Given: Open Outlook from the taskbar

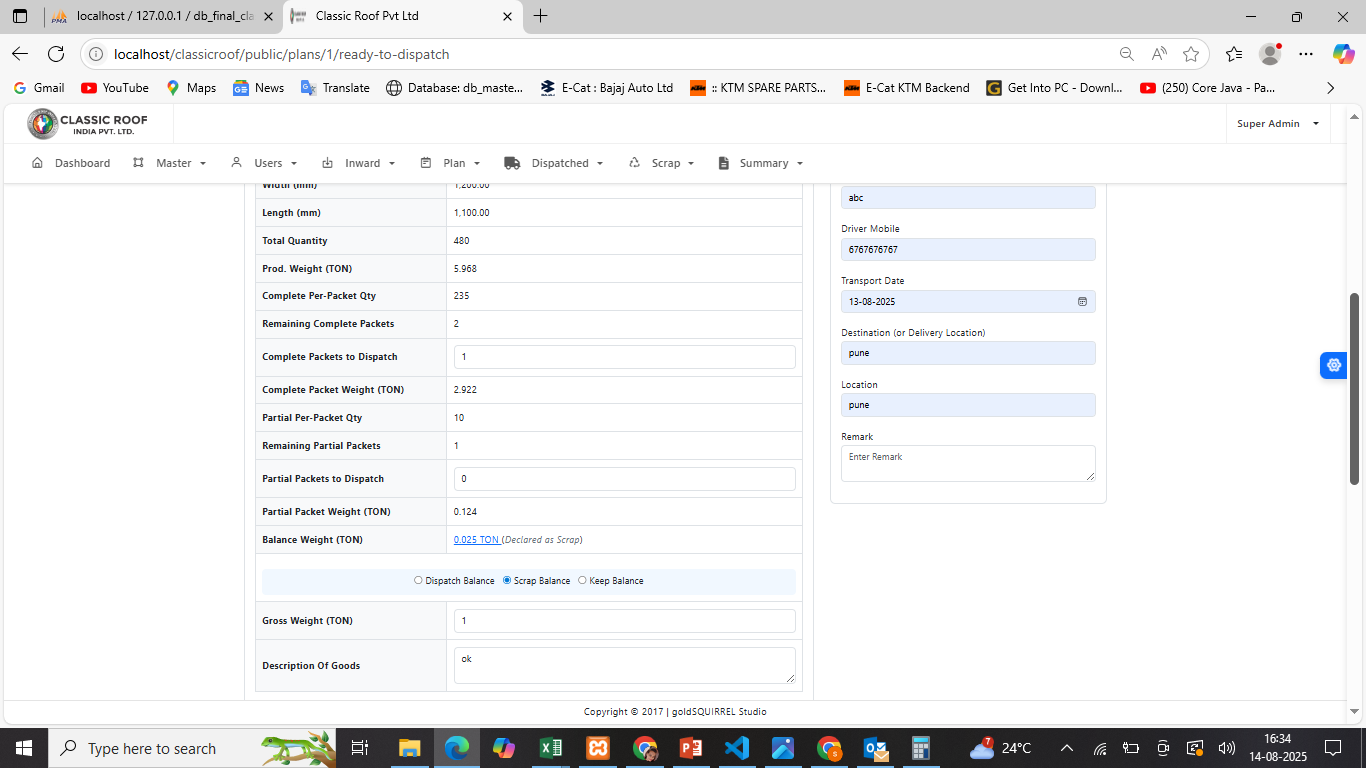Looking at the screenshot, I should 876,748.
